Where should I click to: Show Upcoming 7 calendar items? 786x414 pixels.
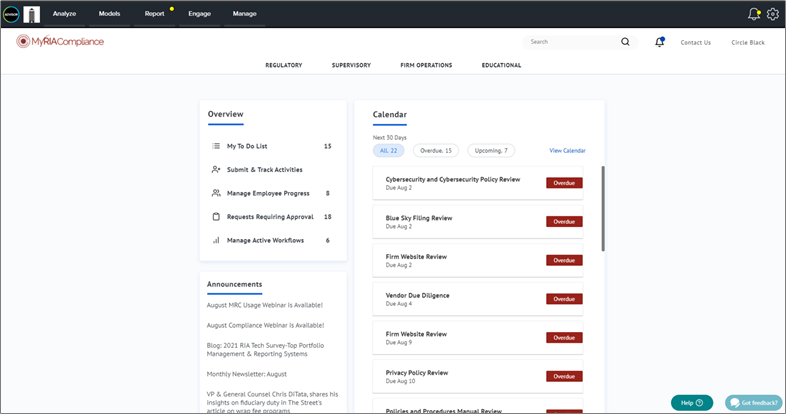[491, 151]
